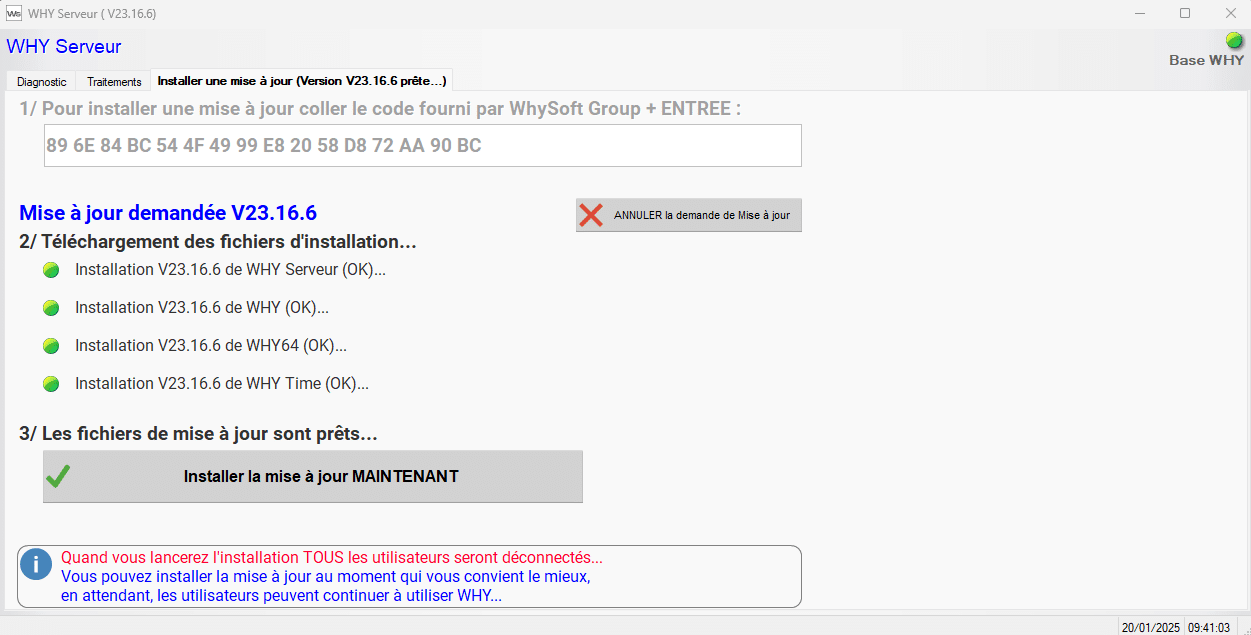Click 'Mise à jour demandée V23.16.6' text
This screenshot has width=1251, height=635.
point(168,212)
